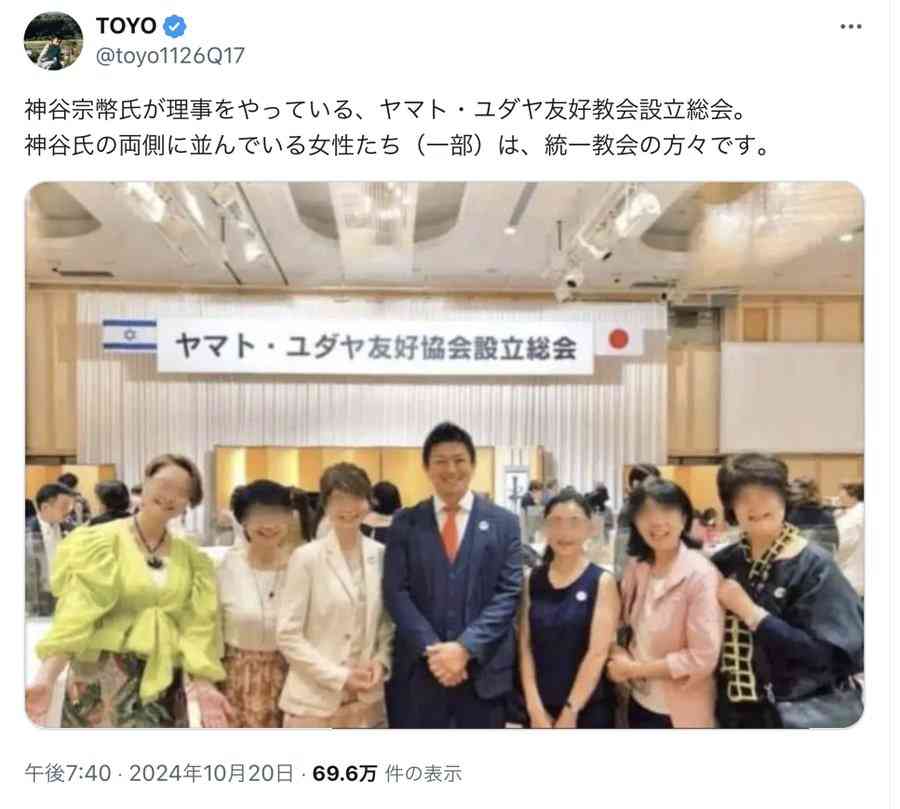Open the three-dot more options menu
The height and width of the screenshot is (809, 900).
pyautogui.click(x=851, y=26)
